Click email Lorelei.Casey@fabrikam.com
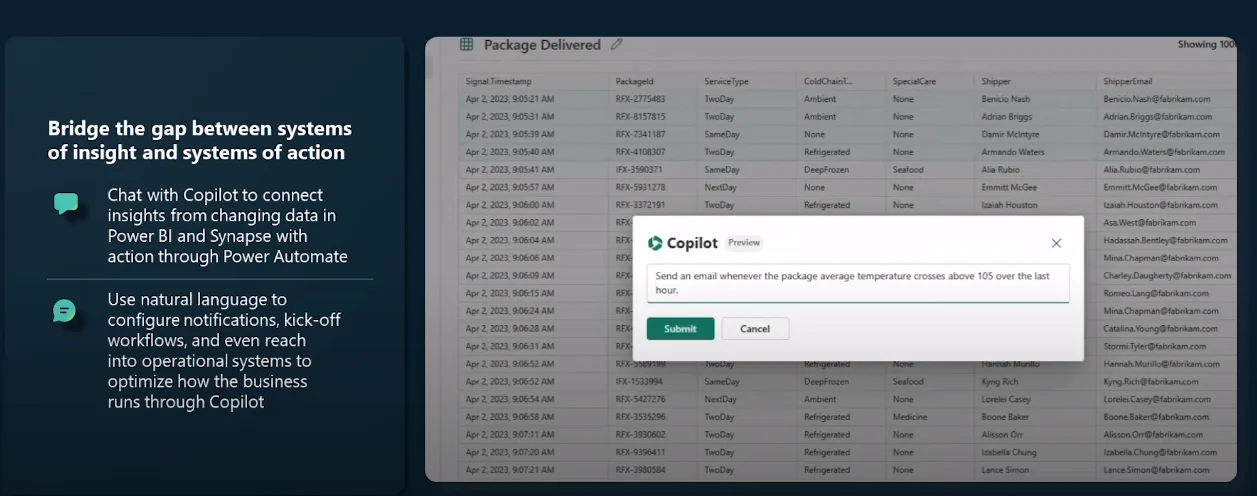Viewport: 1257px width, 496px height. 1157,400
